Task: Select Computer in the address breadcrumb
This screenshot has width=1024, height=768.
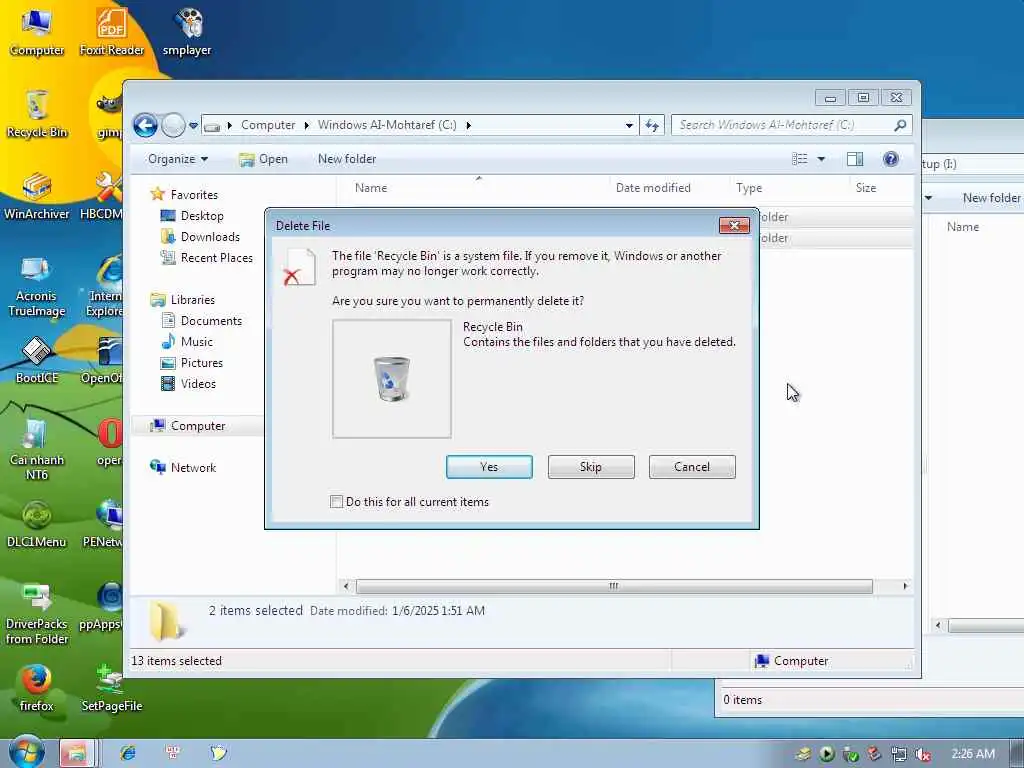Action: [268, 125]
